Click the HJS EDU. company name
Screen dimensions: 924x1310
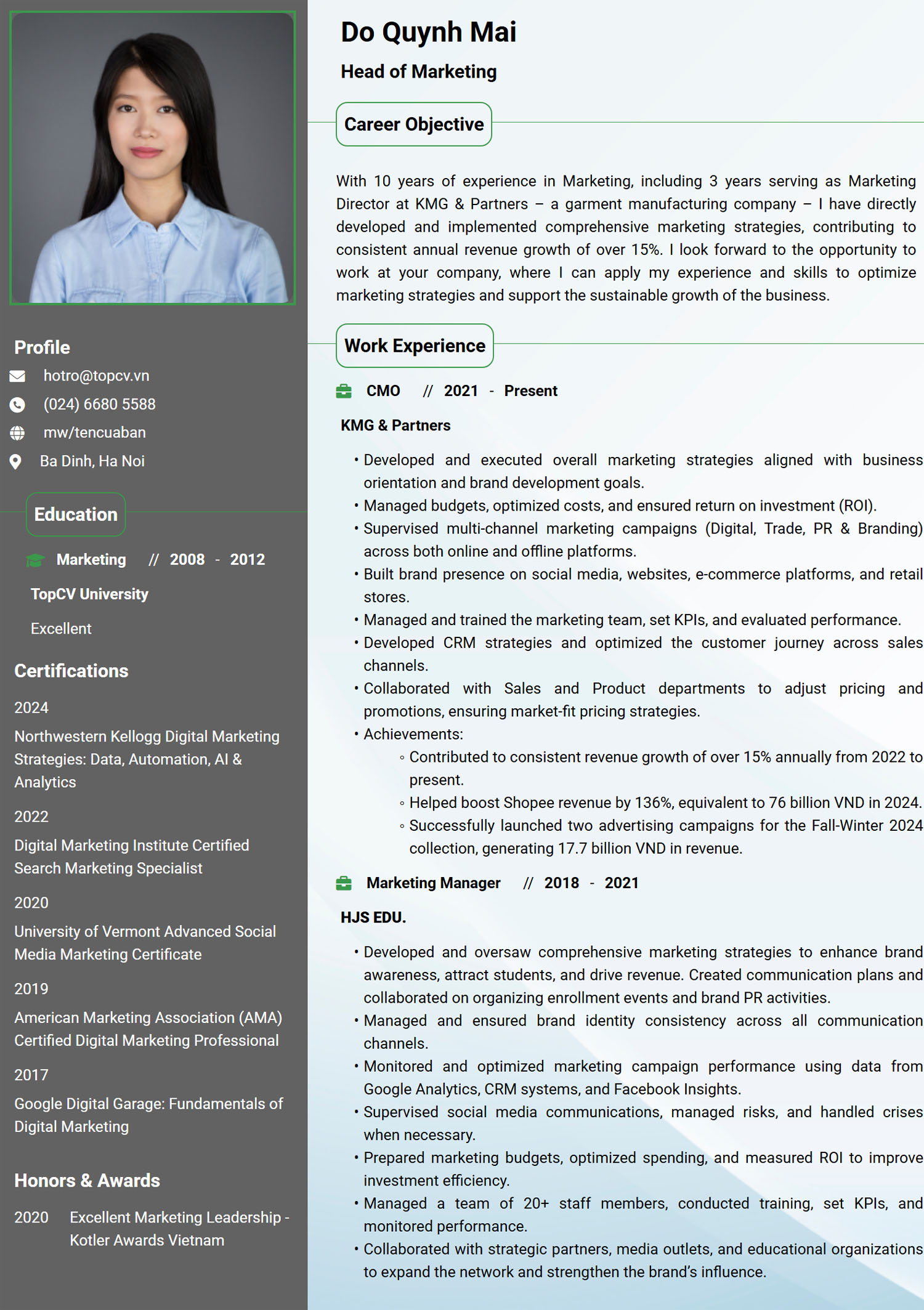(x=373, y=918)
